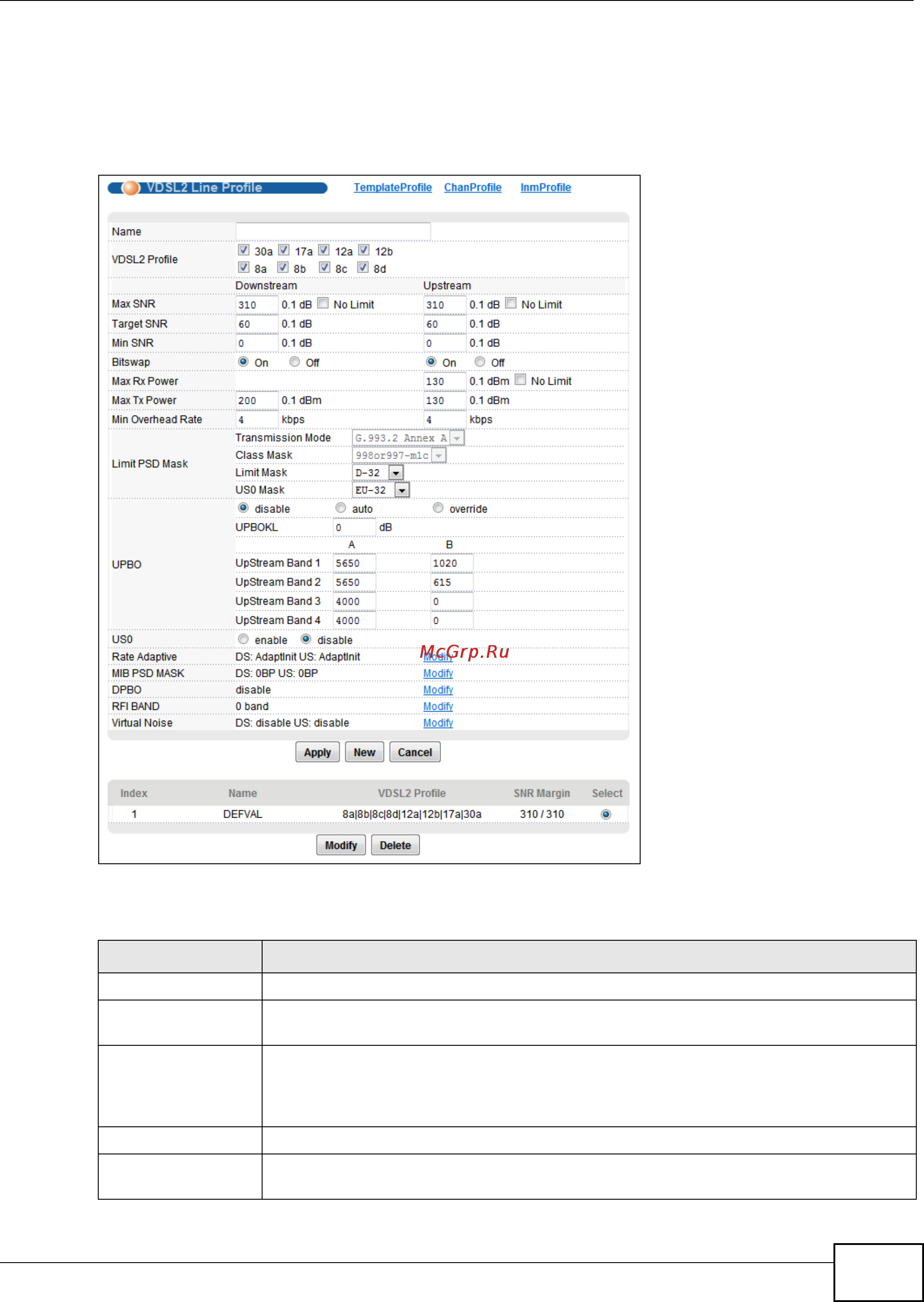924x1302 pixels.
Task: Choose the US0 enable radio button
Action: 244,639
